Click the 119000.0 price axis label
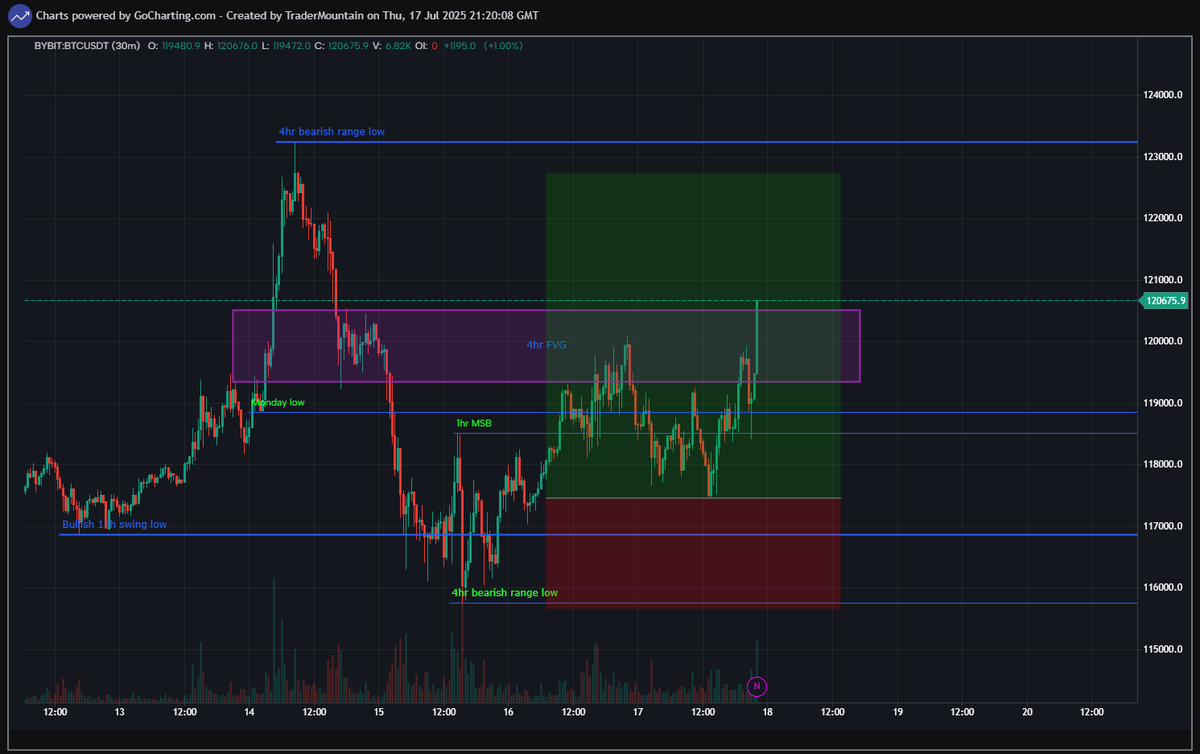Screen dimensions: 1200x754 click(x=1165, y=403)
